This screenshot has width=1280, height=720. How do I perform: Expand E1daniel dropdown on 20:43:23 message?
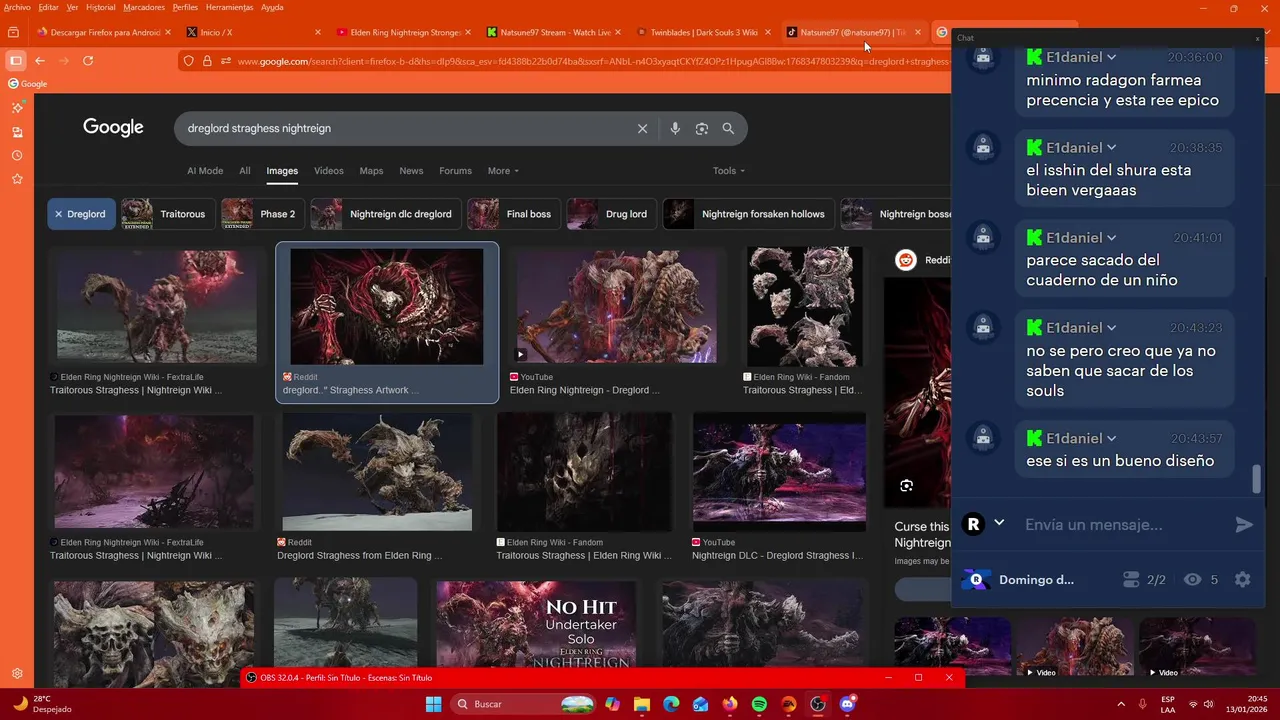point(1111,327)
